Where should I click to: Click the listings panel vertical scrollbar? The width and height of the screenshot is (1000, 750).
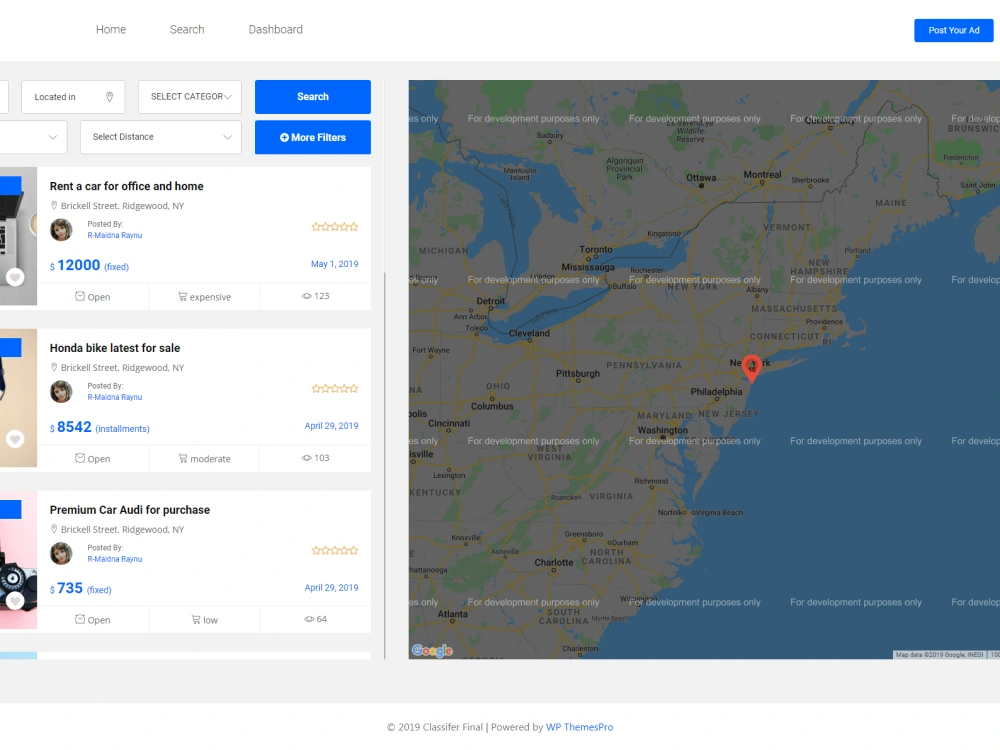[x=385, y=466]
